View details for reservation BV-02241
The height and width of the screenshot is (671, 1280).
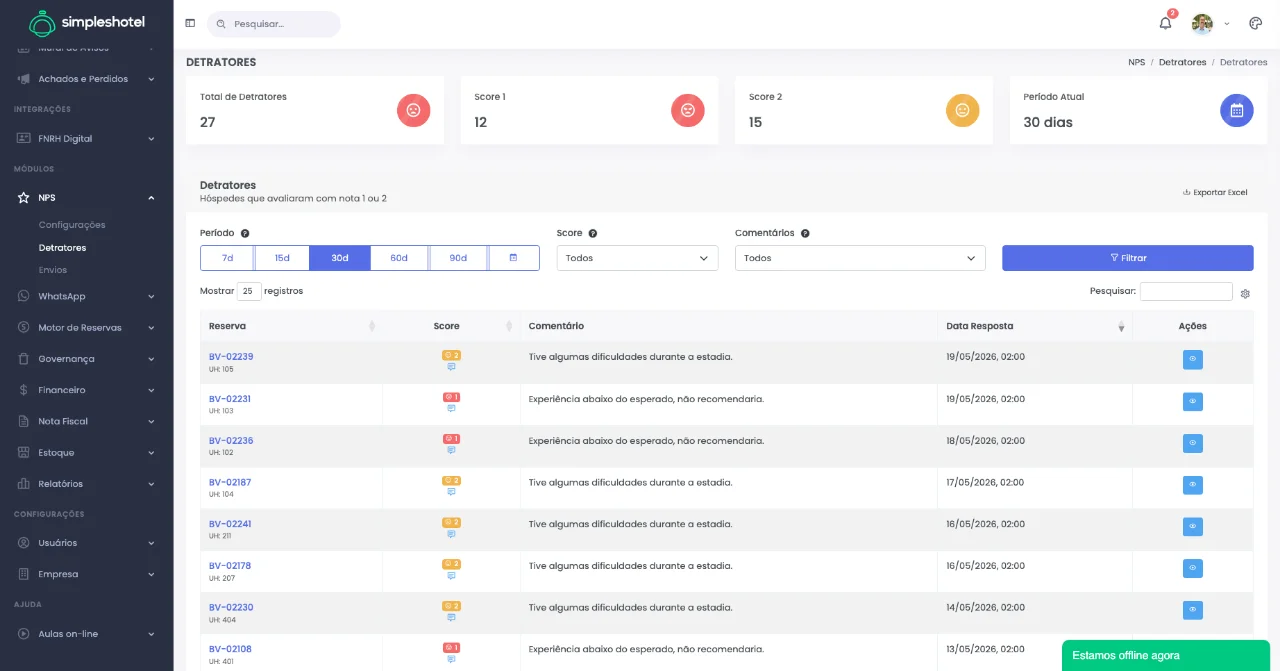[x=1192, y=526]
